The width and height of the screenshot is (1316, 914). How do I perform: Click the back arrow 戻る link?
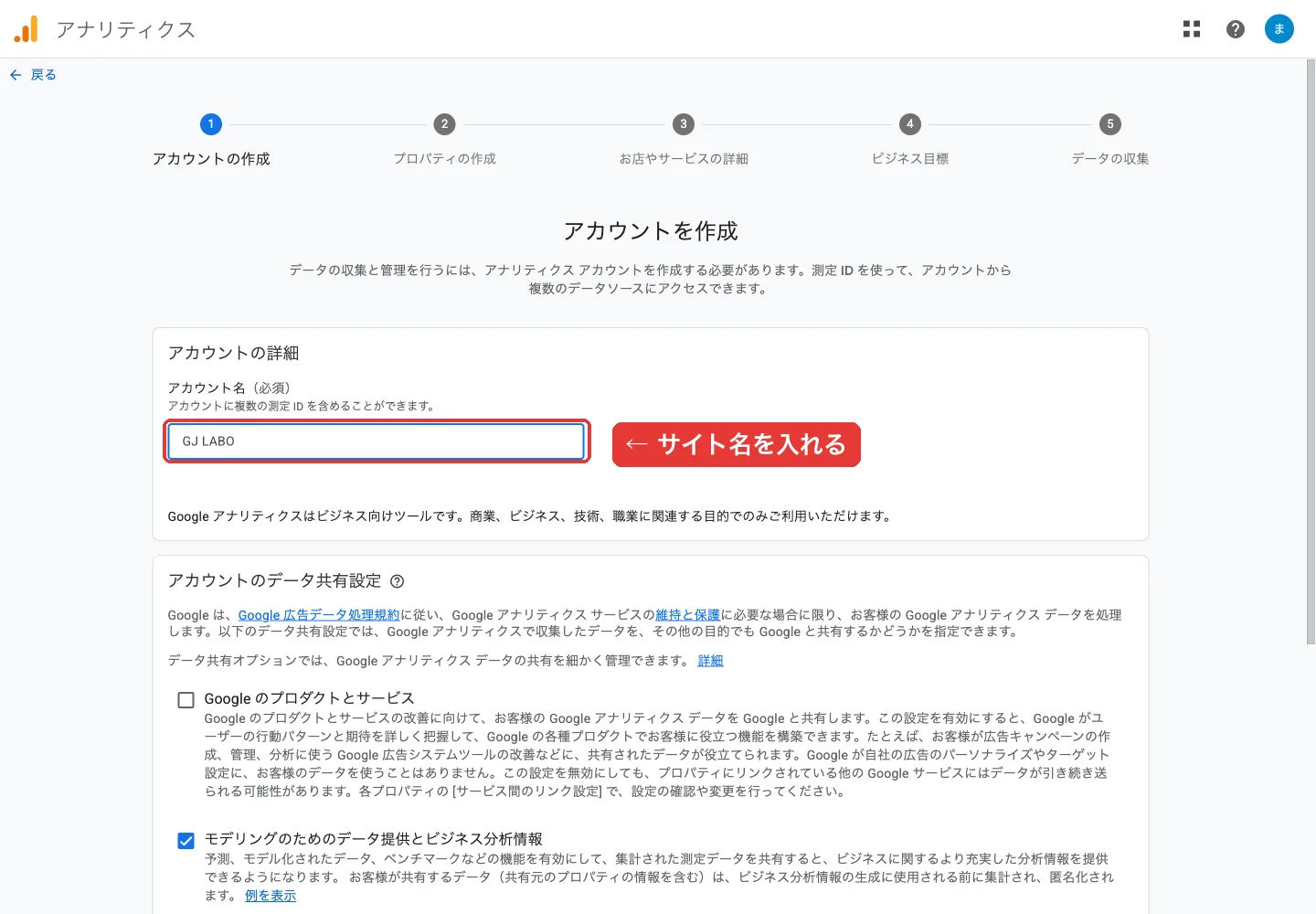[33, 75]
